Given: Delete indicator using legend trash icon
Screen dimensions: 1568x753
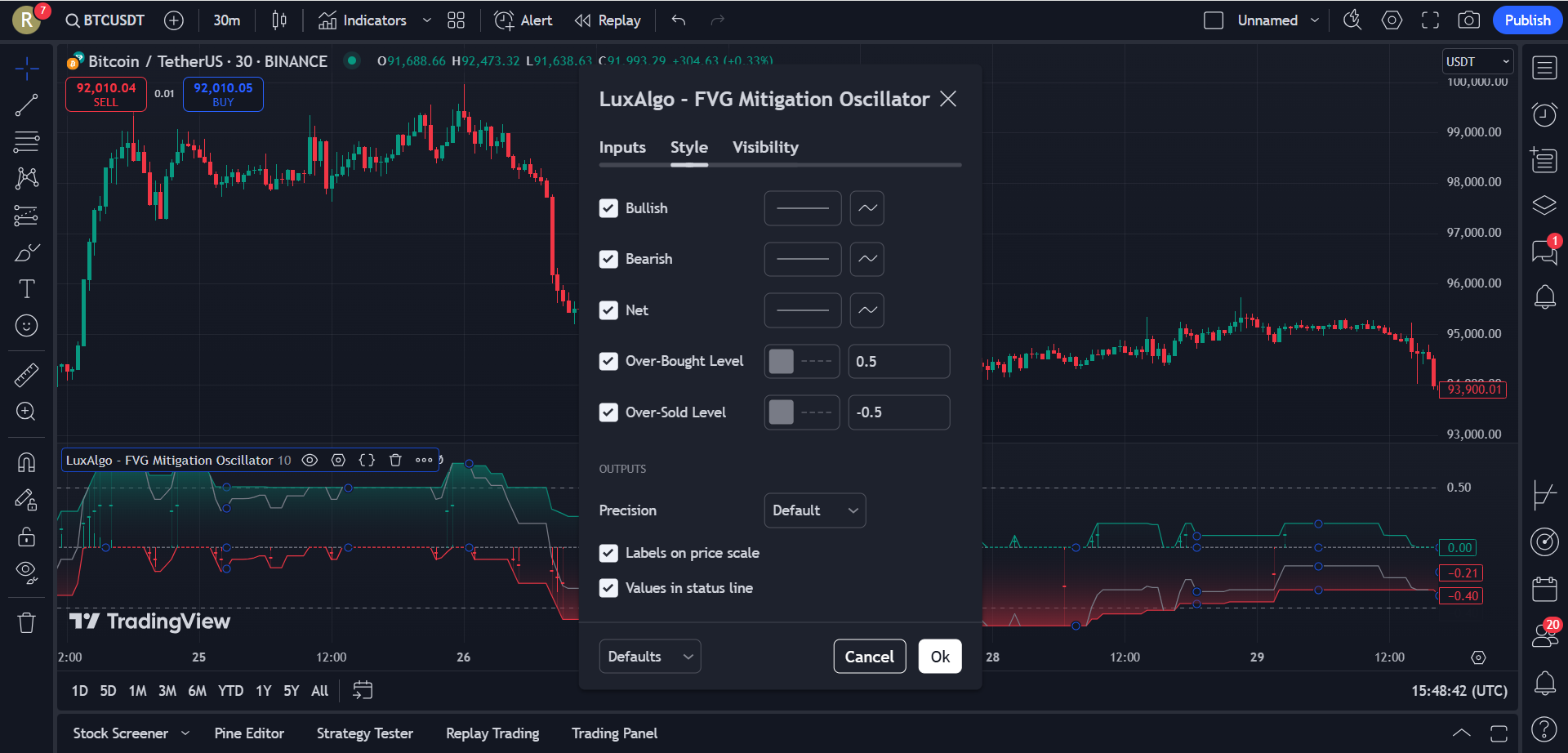Looking at the screenshot, I should click(x=395, y=460).
